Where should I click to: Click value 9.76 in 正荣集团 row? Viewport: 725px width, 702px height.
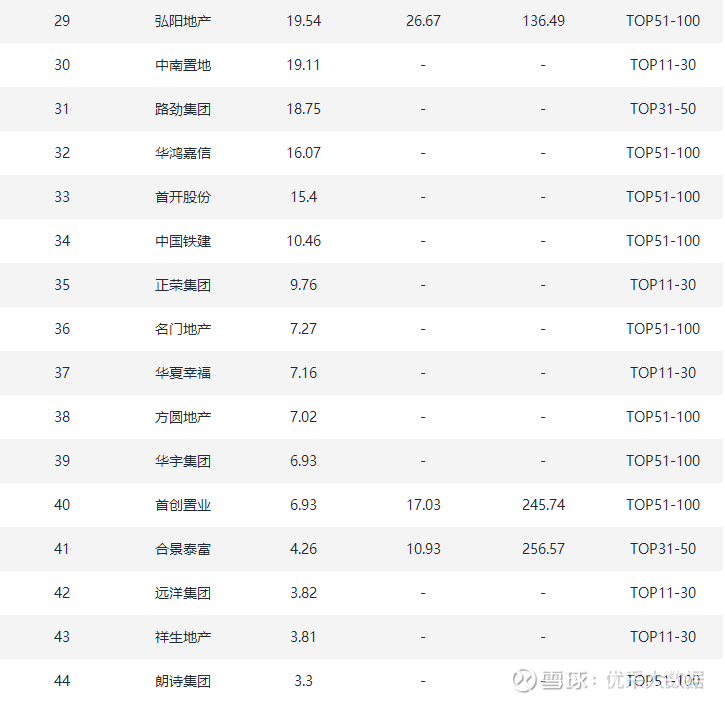click(x=303, y=285)
